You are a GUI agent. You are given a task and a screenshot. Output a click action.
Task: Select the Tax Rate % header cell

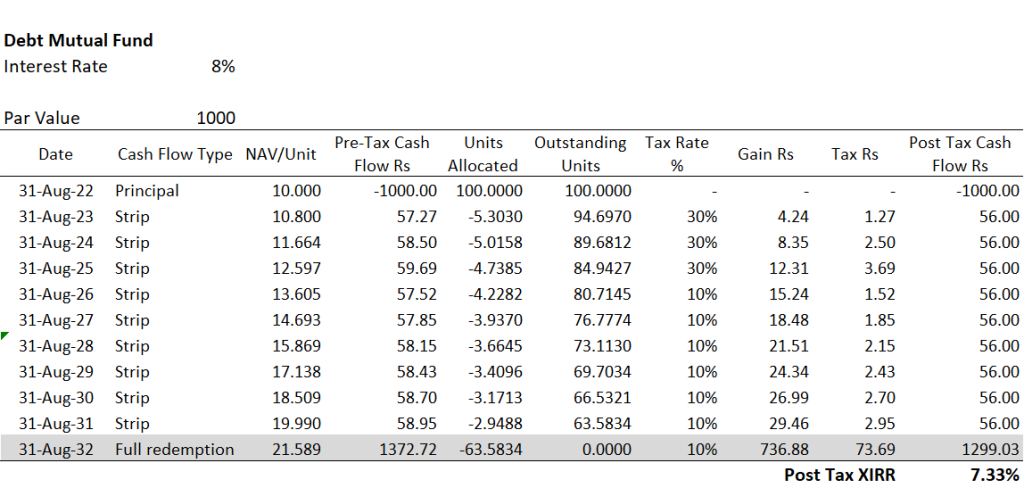click(676, 154)
